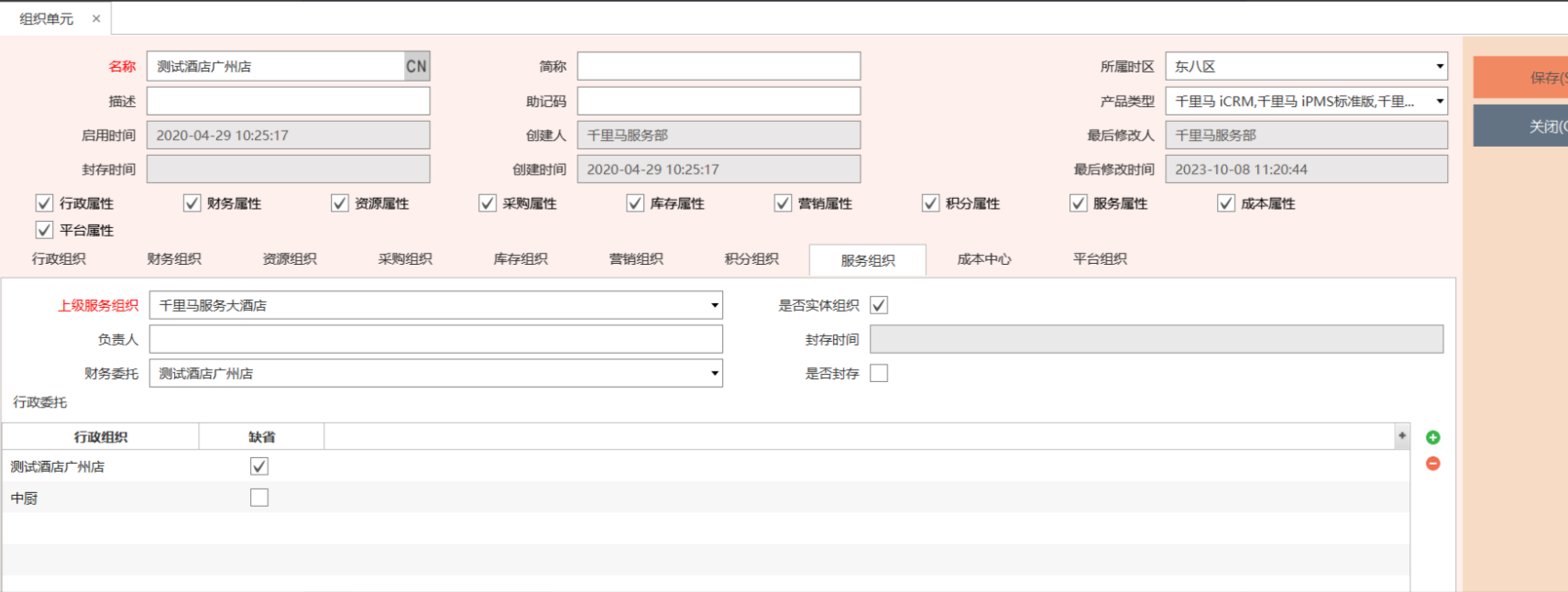Viewport: 1568px width, 592px height.
Task: Select the 平台组织 tab
Action: point(1100,259)
